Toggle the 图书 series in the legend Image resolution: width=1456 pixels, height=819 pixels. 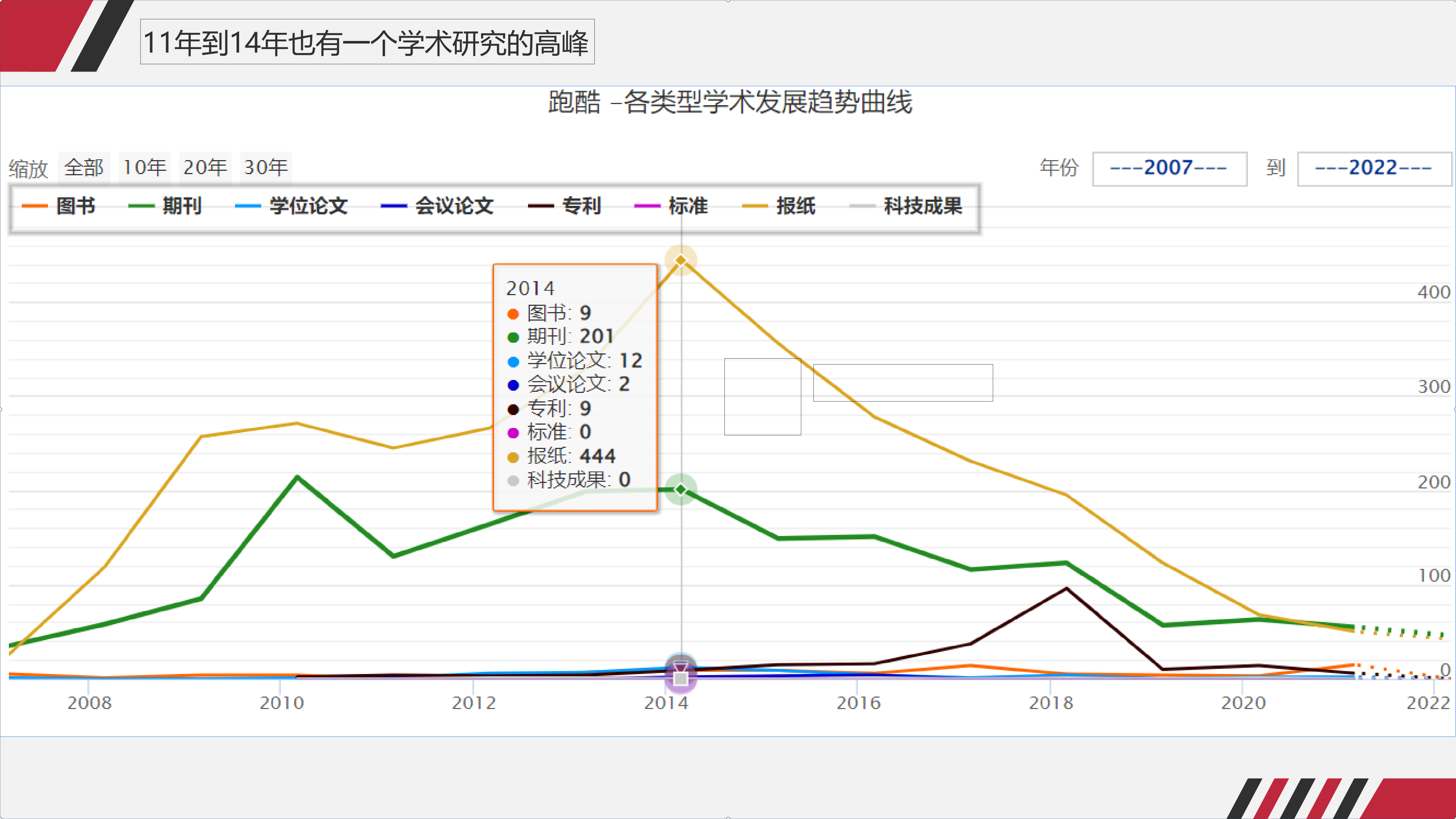tap(75, 206)
